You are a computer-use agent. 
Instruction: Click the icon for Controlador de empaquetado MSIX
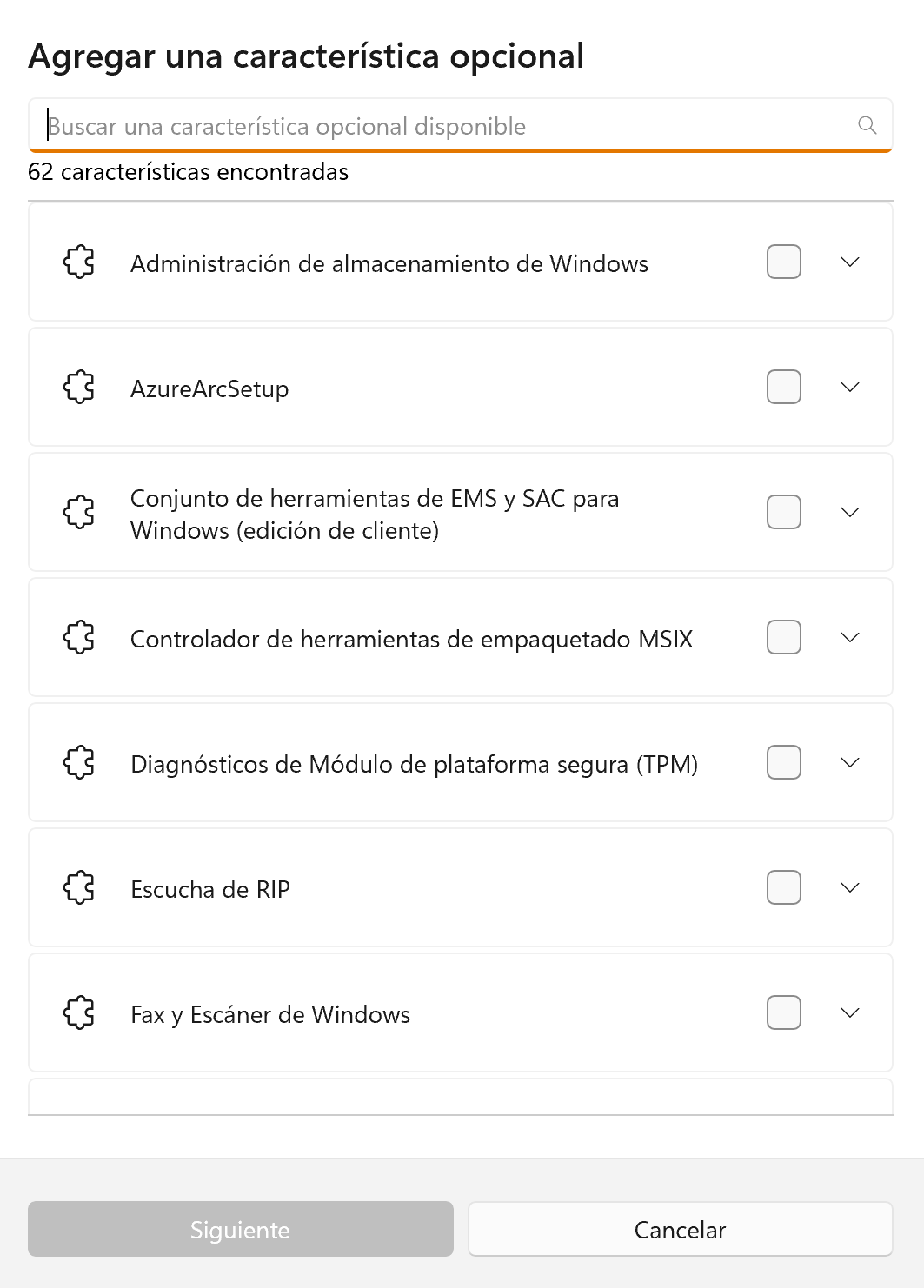[x=79, y=638]
